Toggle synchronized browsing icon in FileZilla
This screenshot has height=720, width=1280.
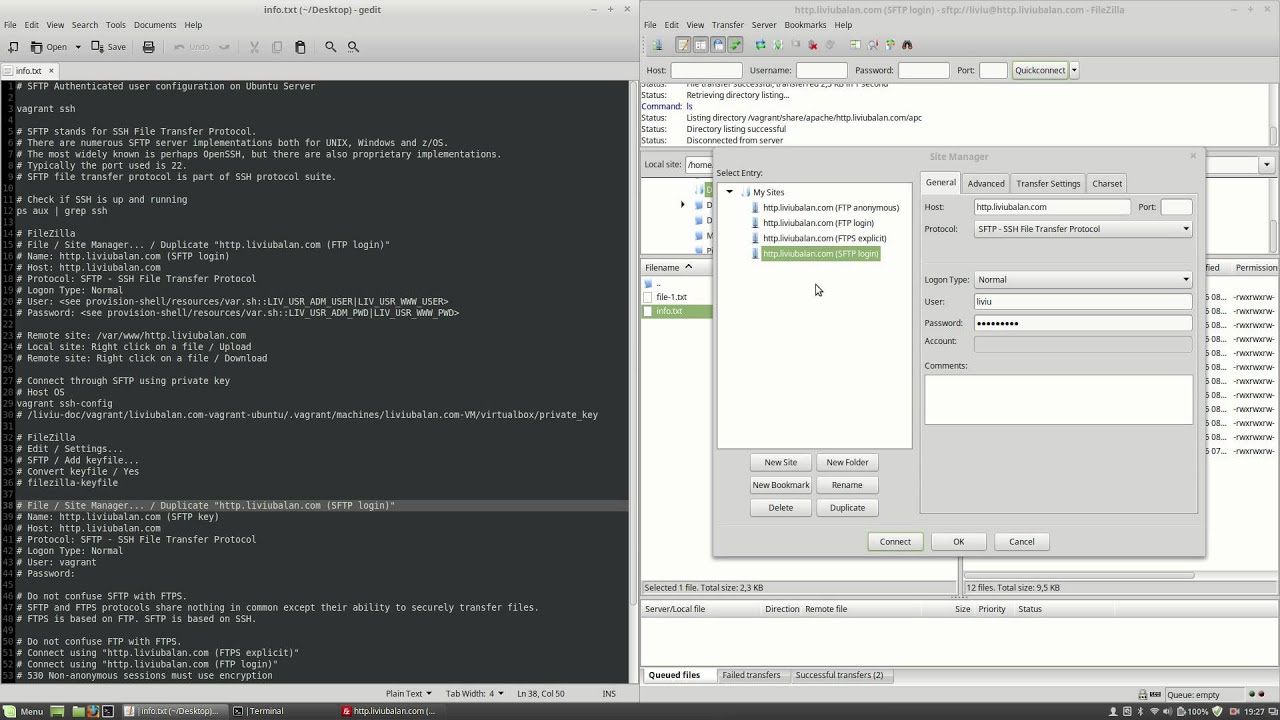point(890,45)
